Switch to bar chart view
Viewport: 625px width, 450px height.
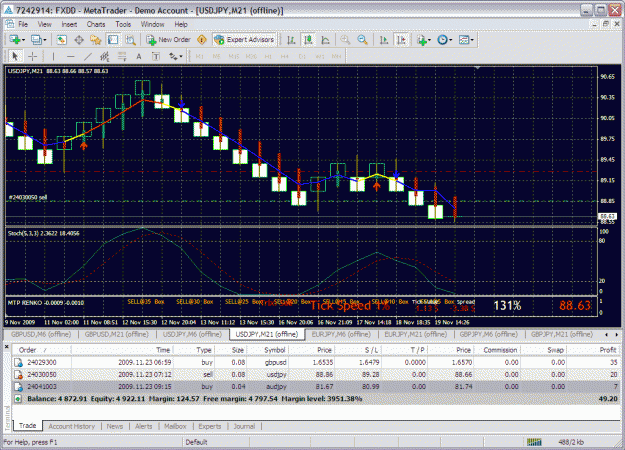(x=291, y=40)
